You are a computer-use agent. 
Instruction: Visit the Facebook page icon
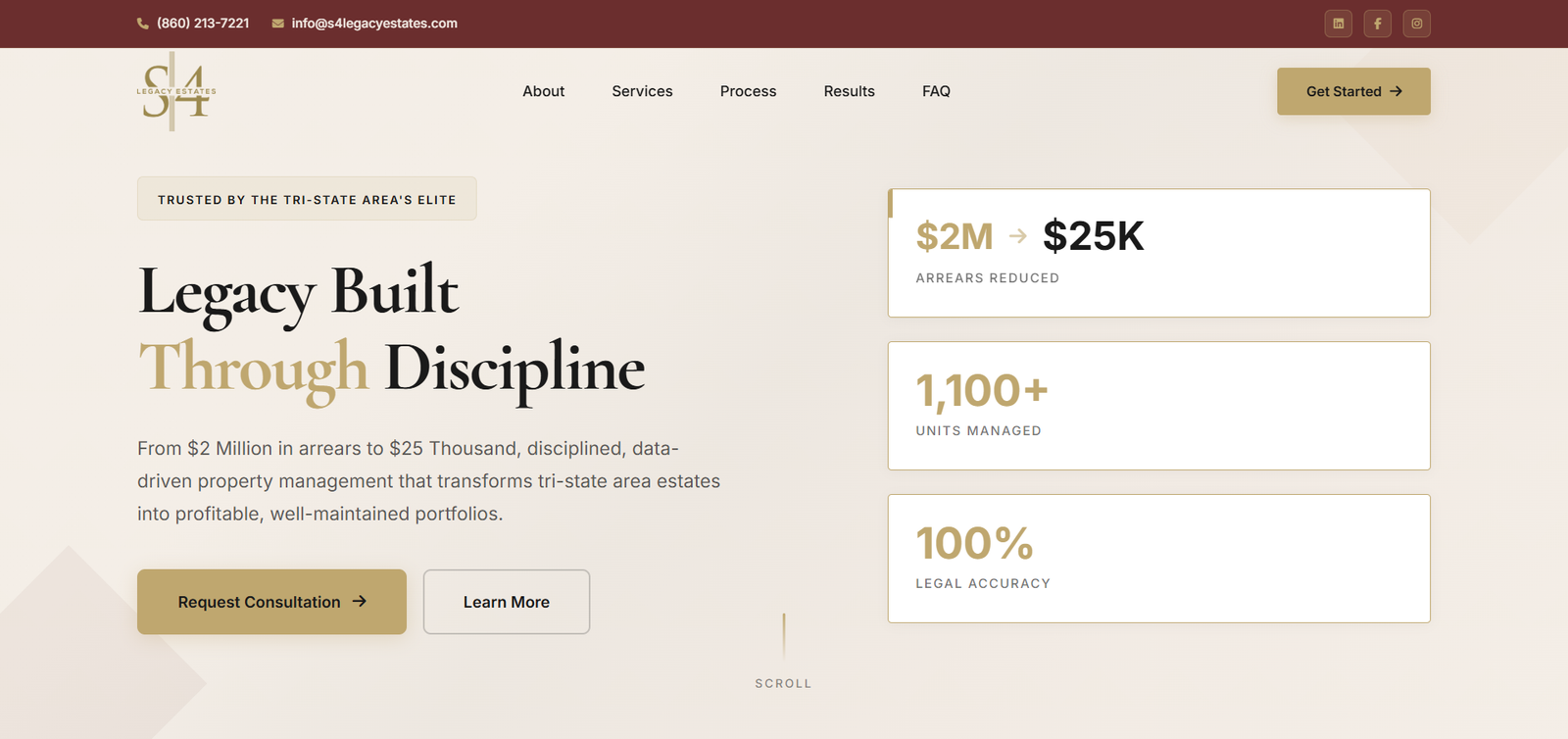pyautogui.click(x=1377, y=24)
